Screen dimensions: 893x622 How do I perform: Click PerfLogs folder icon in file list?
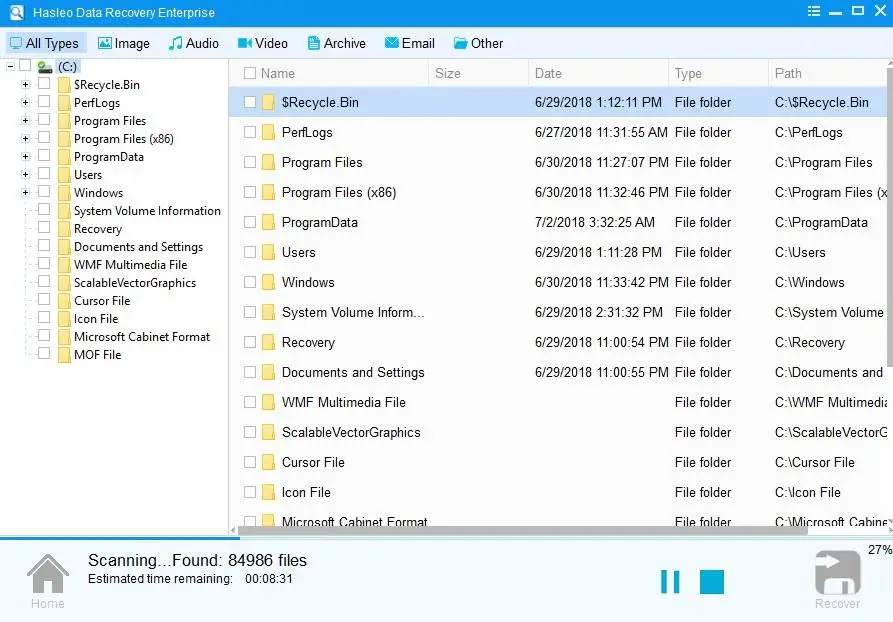[x=268, y=133]
